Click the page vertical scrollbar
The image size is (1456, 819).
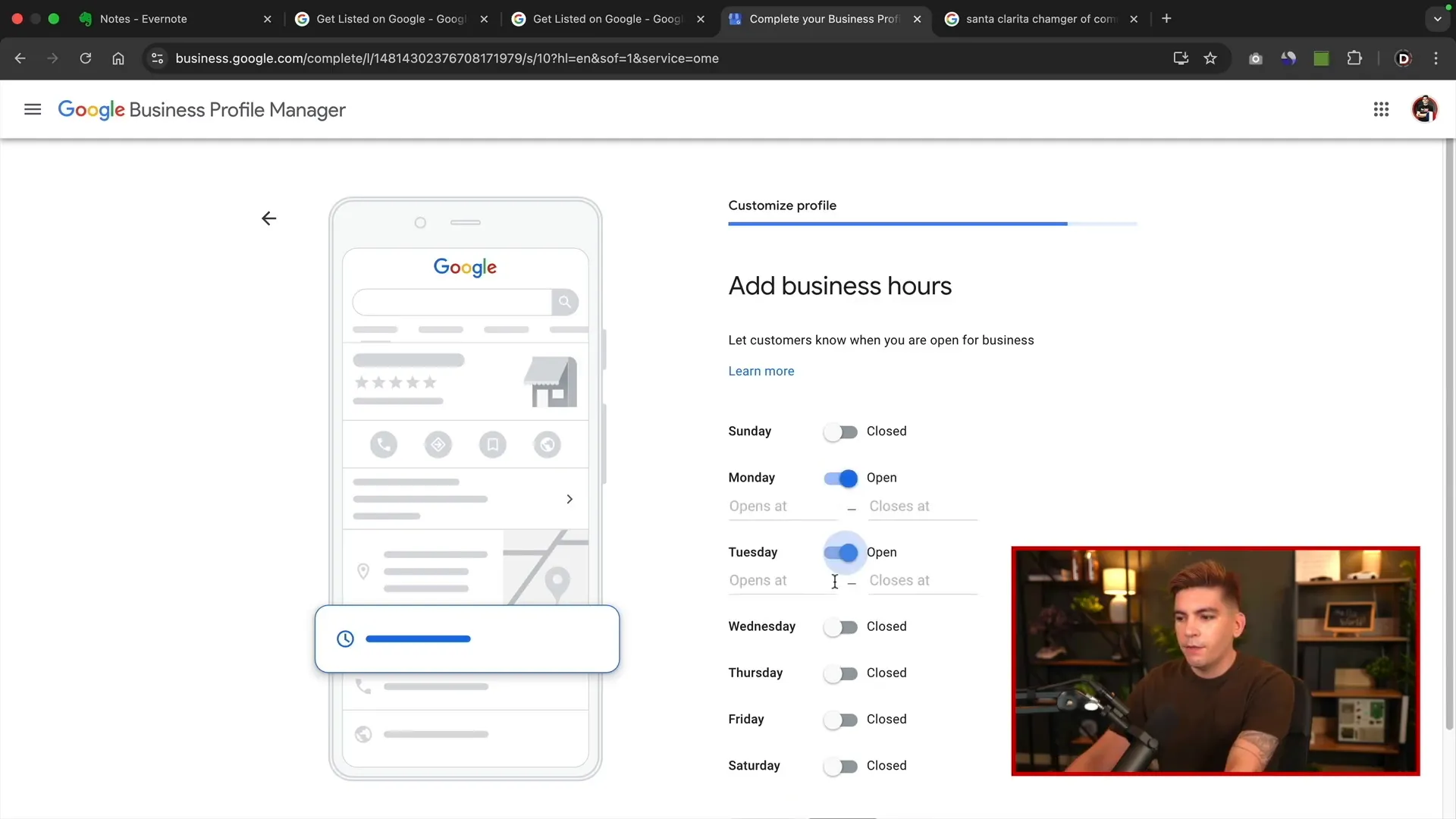1449,435
